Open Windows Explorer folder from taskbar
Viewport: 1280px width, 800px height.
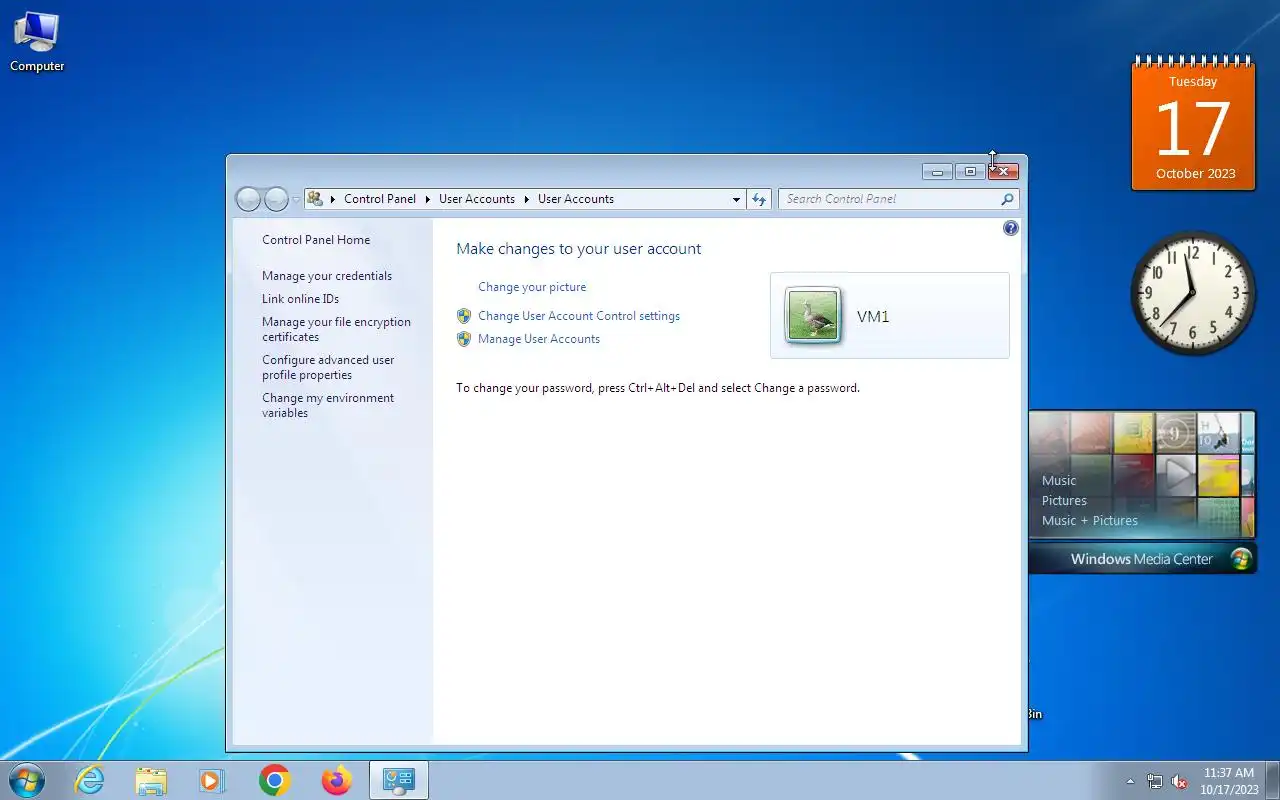(x=151, y=780)
